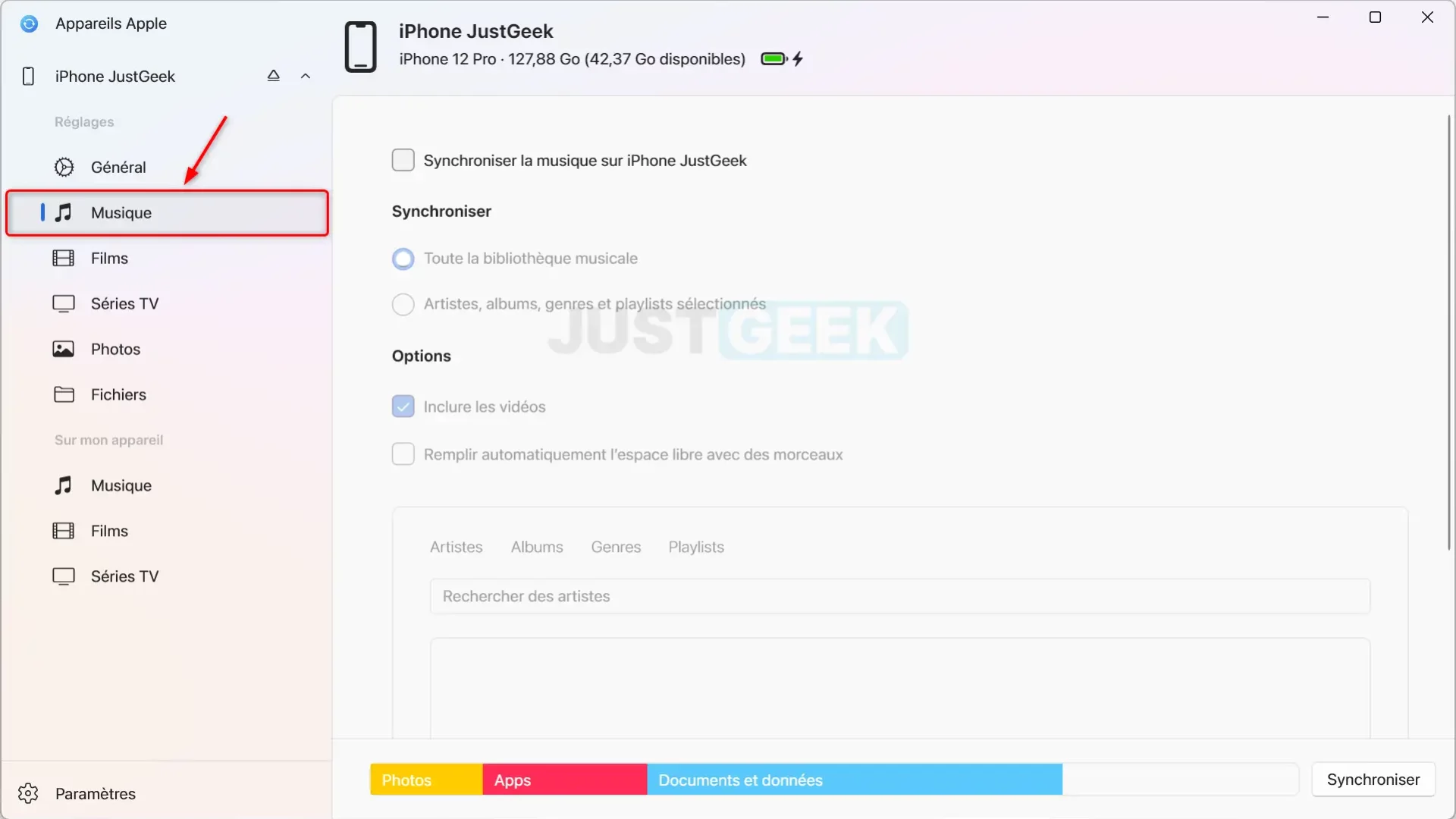Enable Remplir automatiquement l'espace libre

pyautogui.click(x=403, y=454)
